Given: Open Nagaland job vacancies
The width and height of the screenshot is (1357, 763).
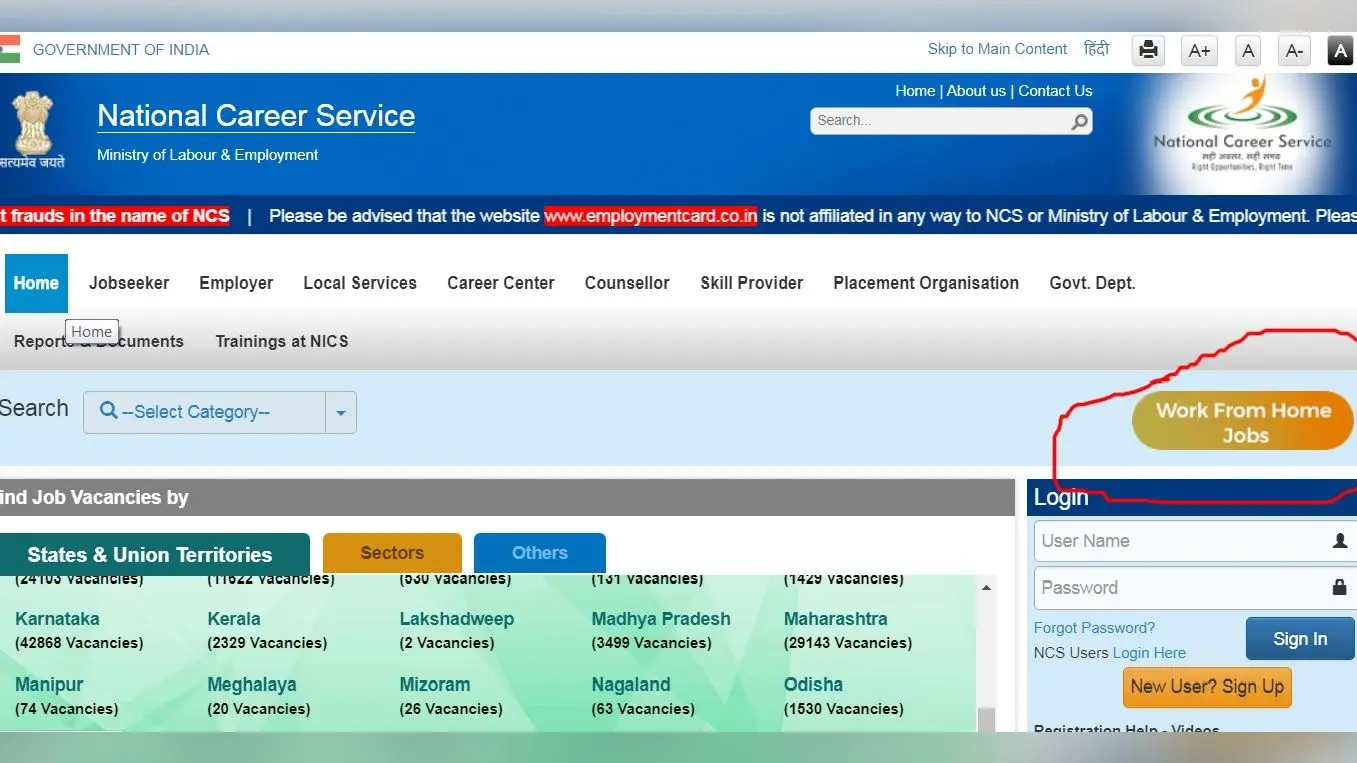Looking at the screenshot, I should coord(631,685).
